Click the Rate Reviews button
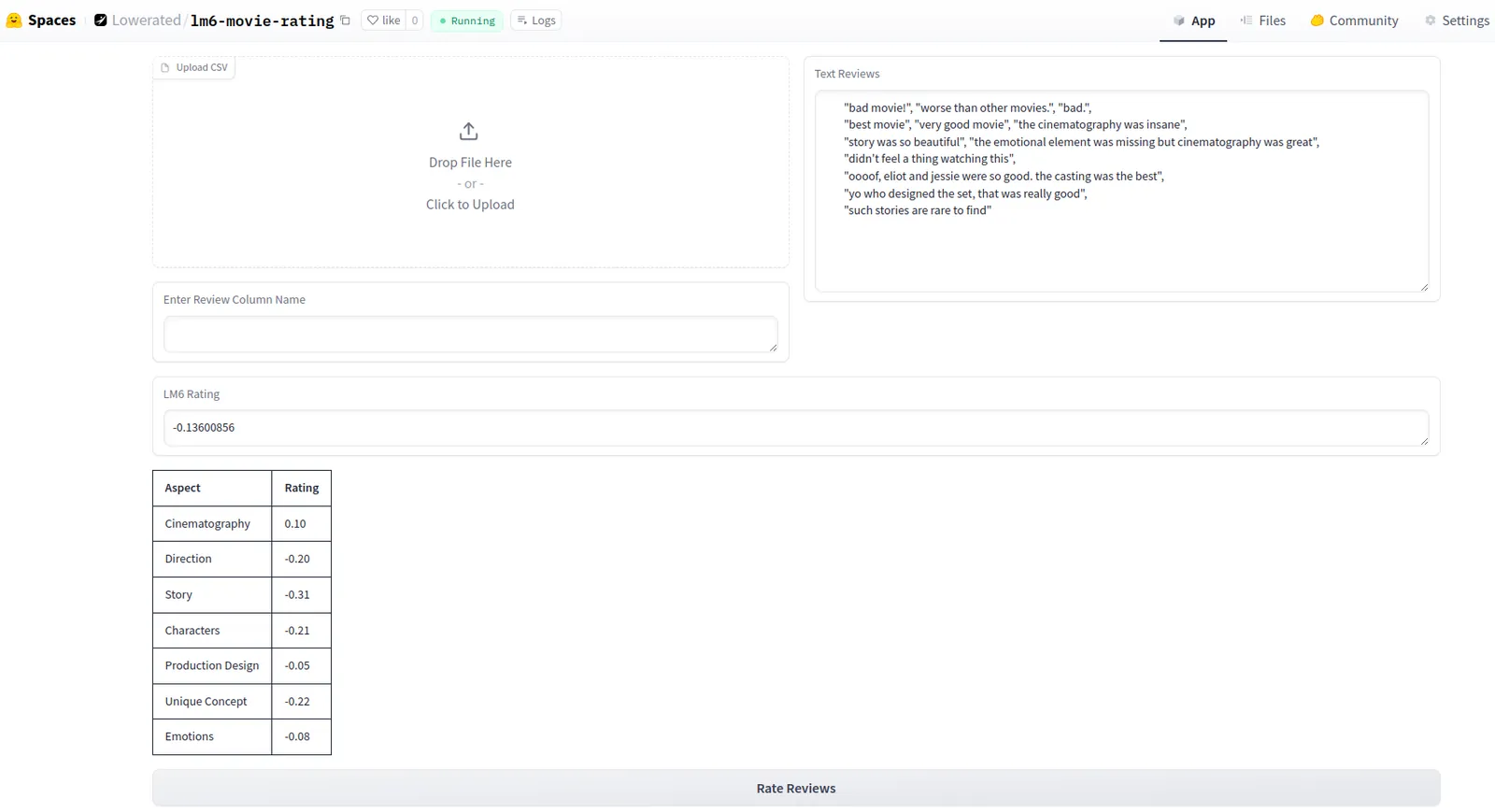Viewport: 1495px width, 812px height. pyautogui.click(x=796, y=788)
